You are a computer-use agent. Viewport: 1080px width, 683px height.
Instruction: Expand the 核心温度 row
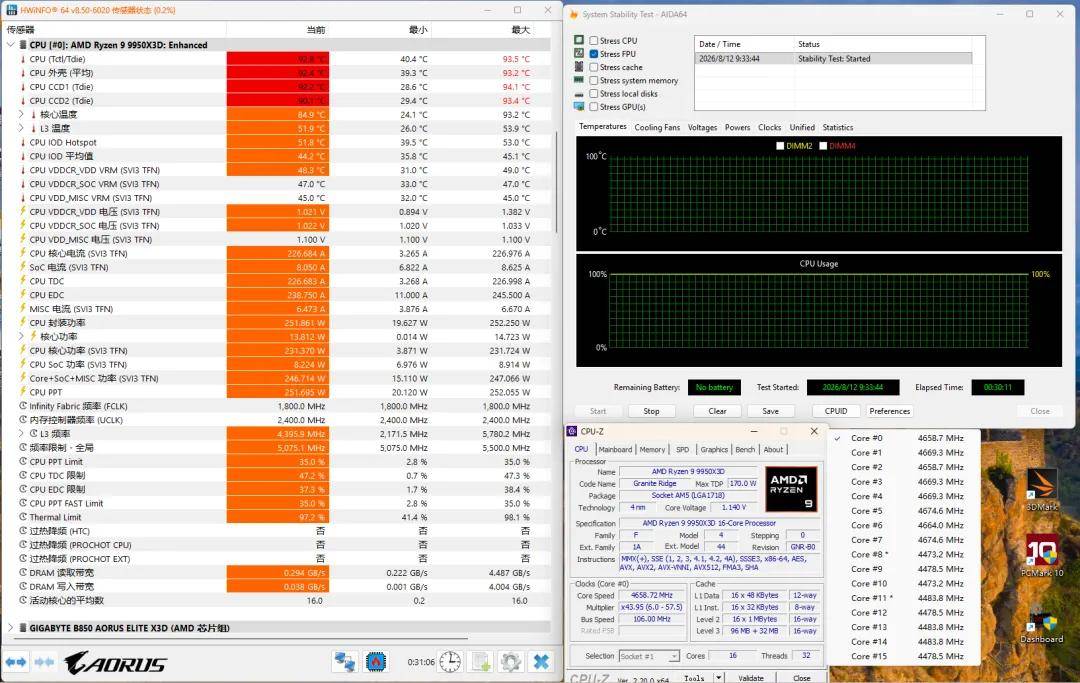[21, 114]
